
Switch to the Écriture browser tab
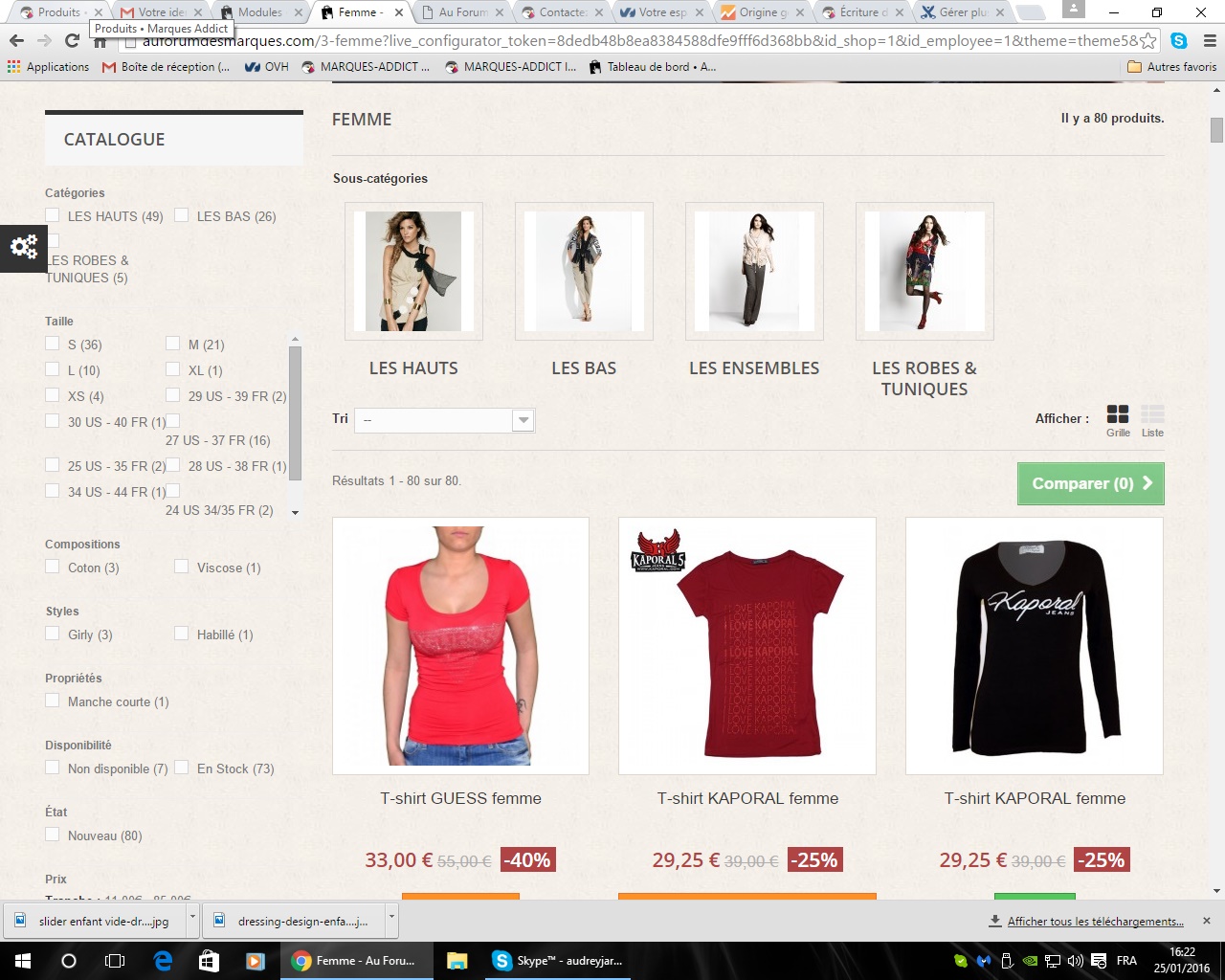pyautogui.click(x=862, y=12)
